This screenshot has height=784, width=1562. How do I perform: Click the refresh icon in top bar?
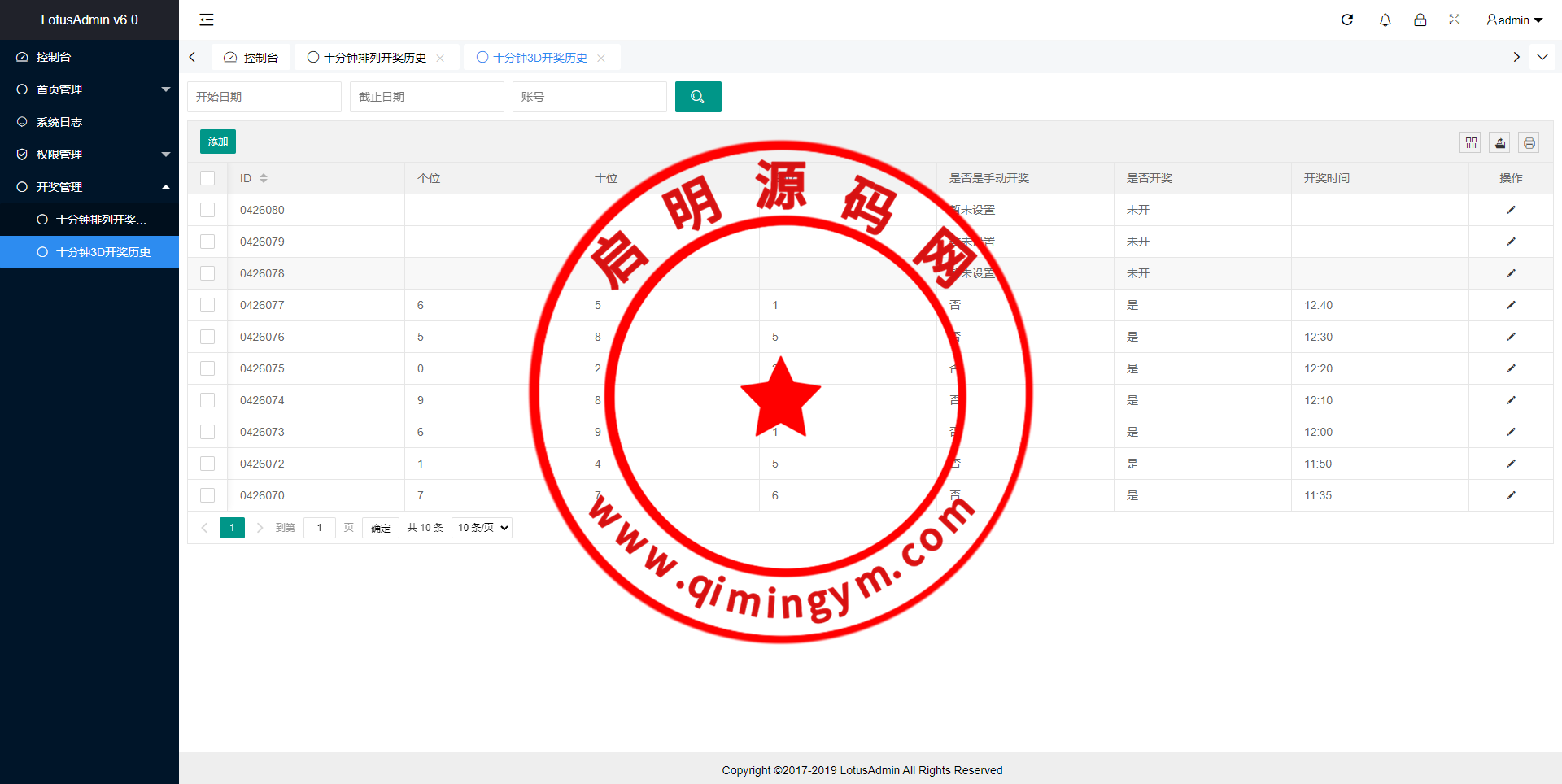1347,20
